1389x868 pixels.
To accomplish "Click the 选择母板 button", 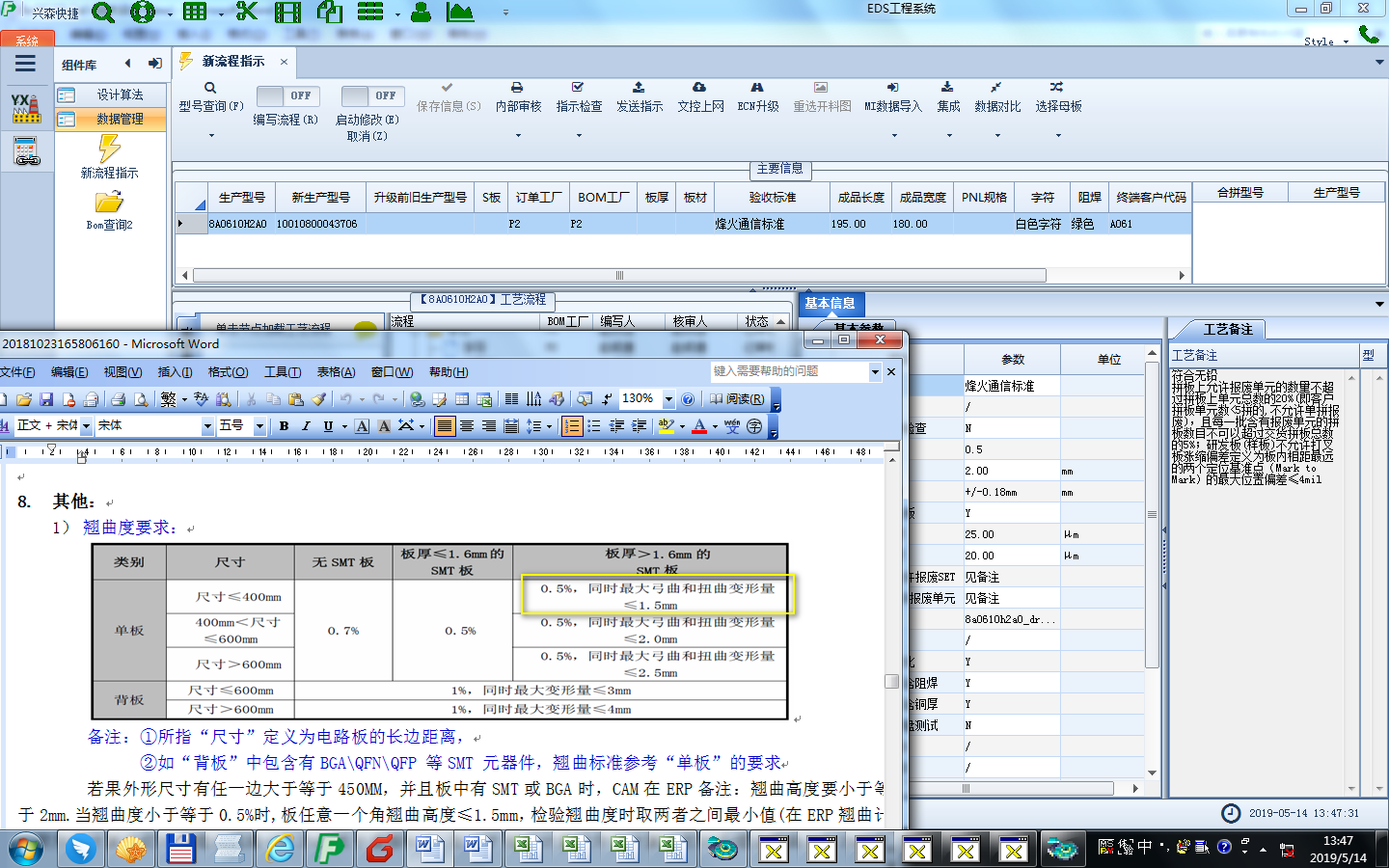I will (x=1058, y=97).
